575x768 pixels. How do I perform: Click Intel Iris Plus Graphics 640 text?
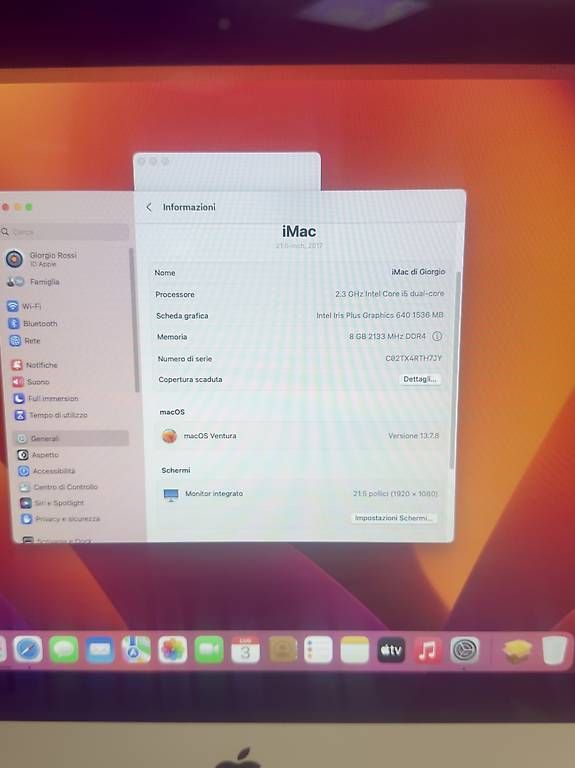point(380,315)
